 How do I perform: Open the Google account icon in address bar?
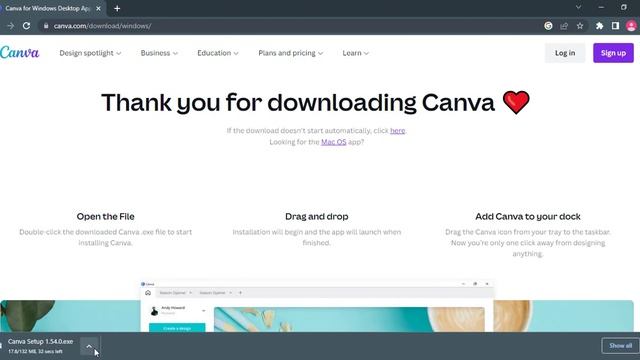(548, 26)
